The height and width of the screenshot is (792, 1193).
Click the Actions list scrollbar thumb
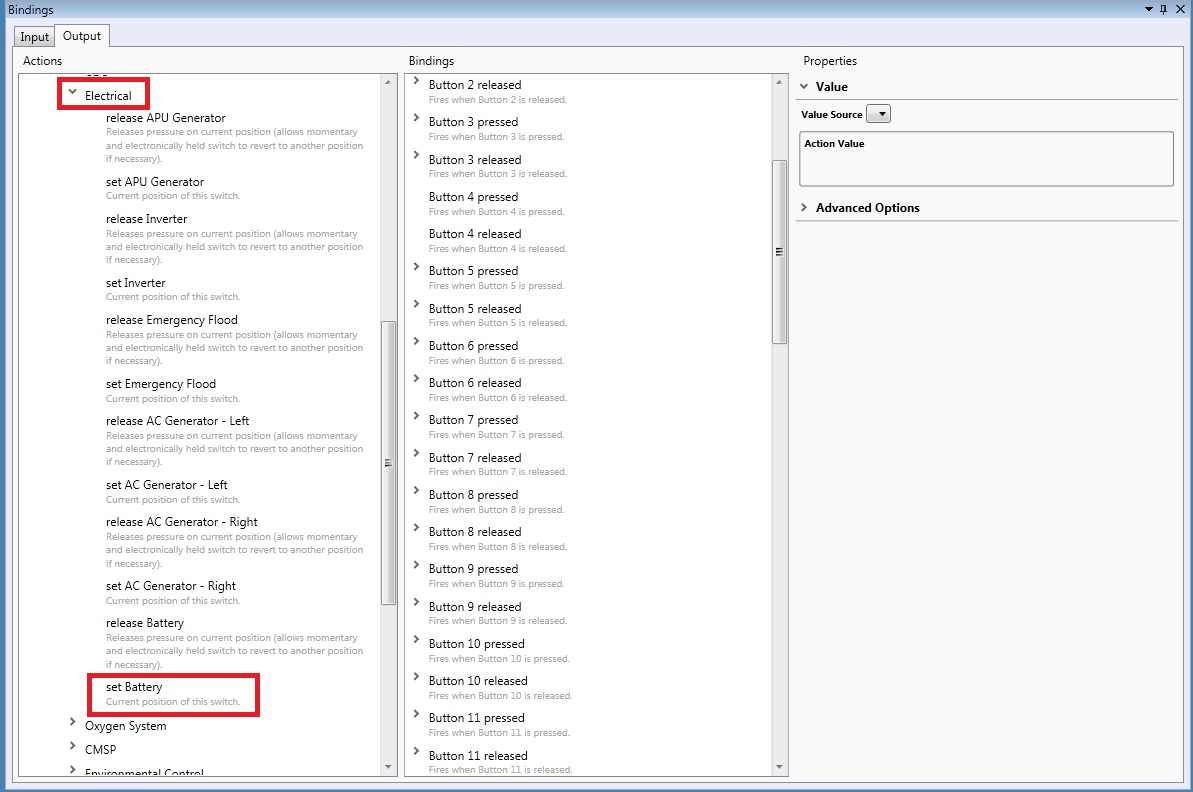point(388,463)
